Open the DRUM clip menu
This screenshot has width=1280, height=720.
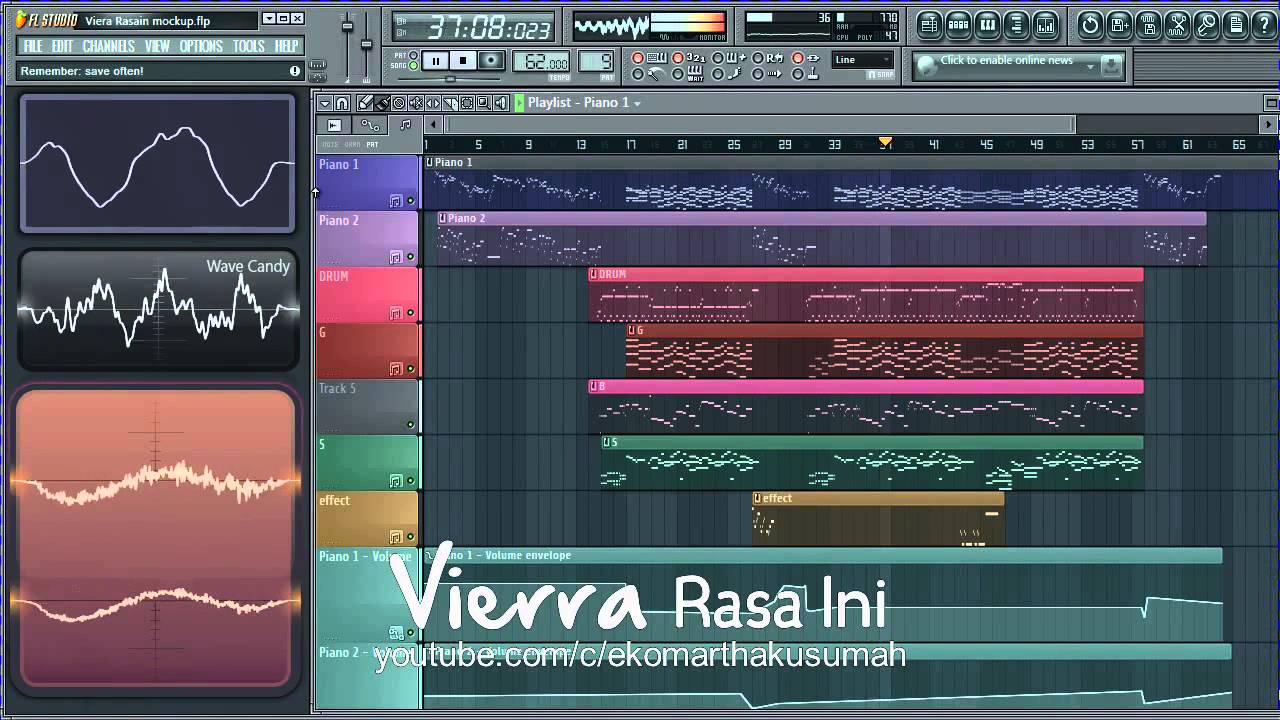tap(594, 274)
